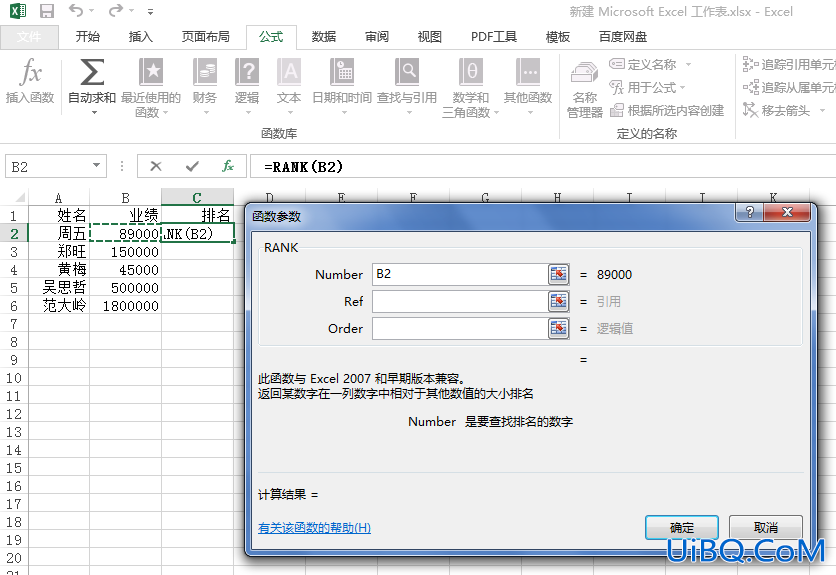Click Trace Dependents (追踪从属单元格)
Image resolution: width=836 pixels, height=575 pixels.
point(789,87)
